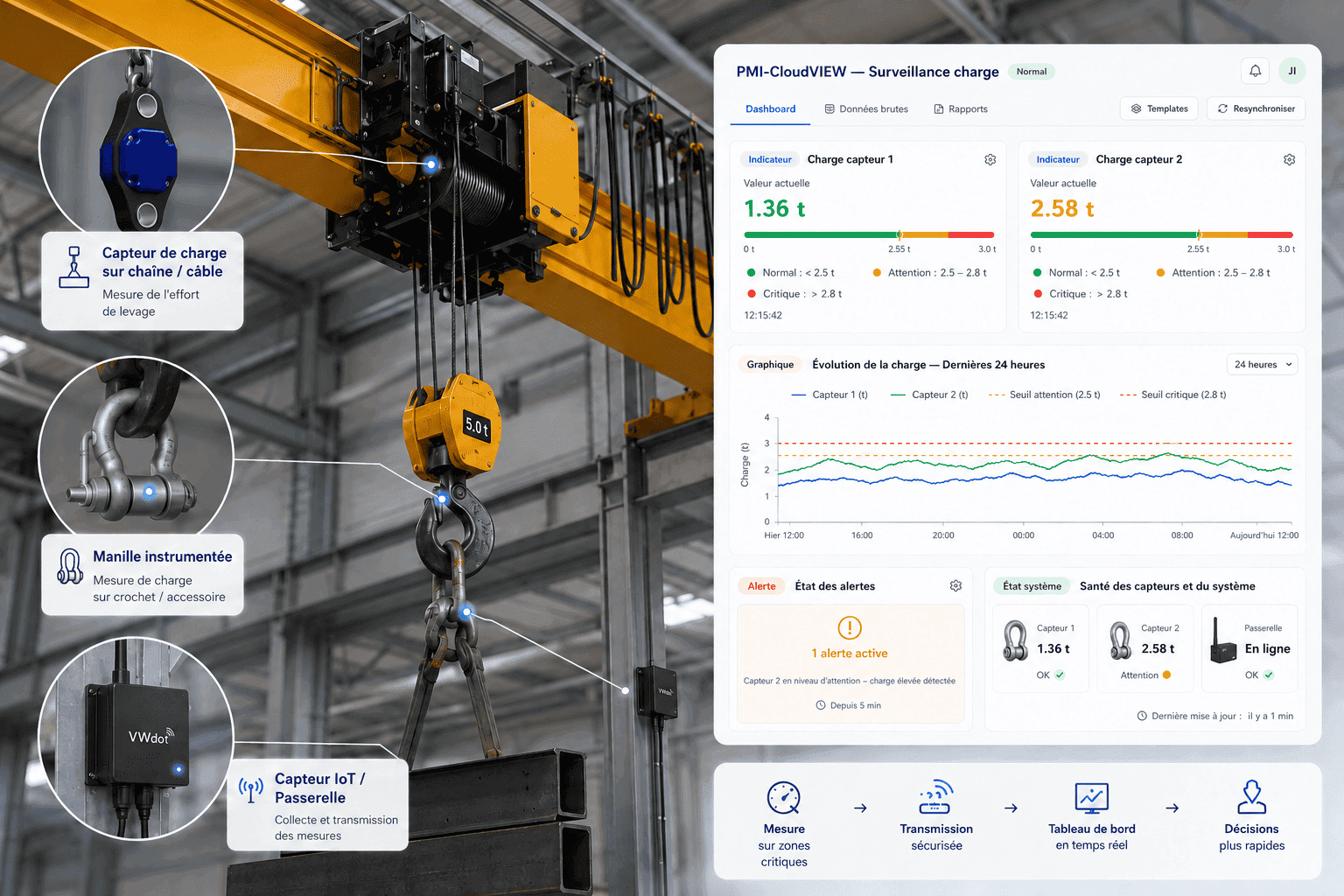
Task: Click the Resynchroniser button
Action: click(1256, 108)
